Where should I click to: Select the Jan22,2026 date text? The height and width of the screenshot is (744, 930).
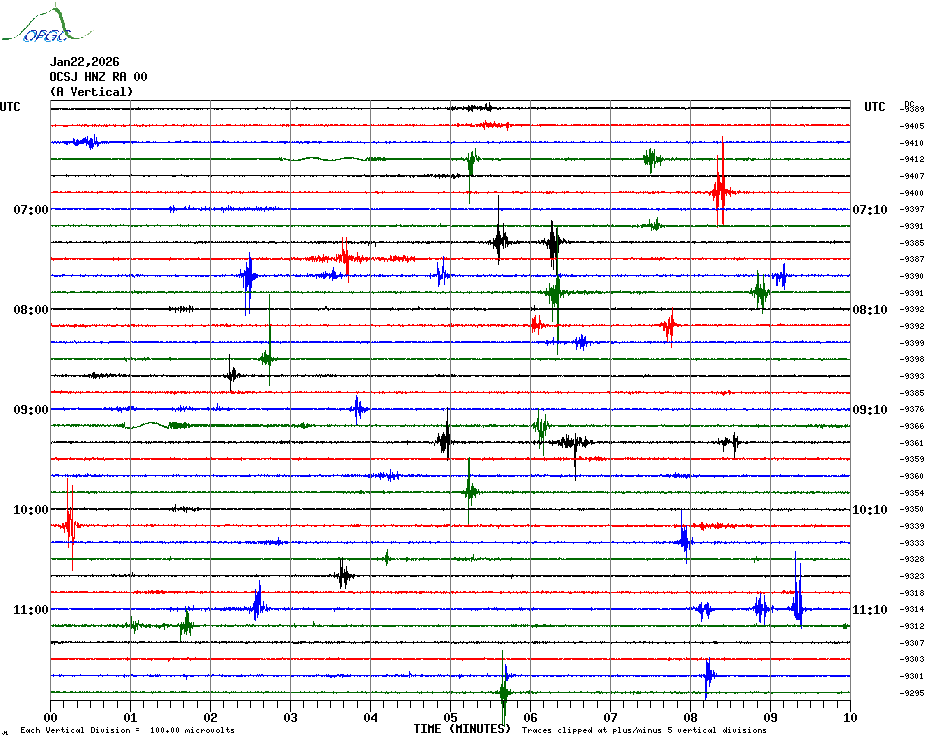click(x=84, y=62)
